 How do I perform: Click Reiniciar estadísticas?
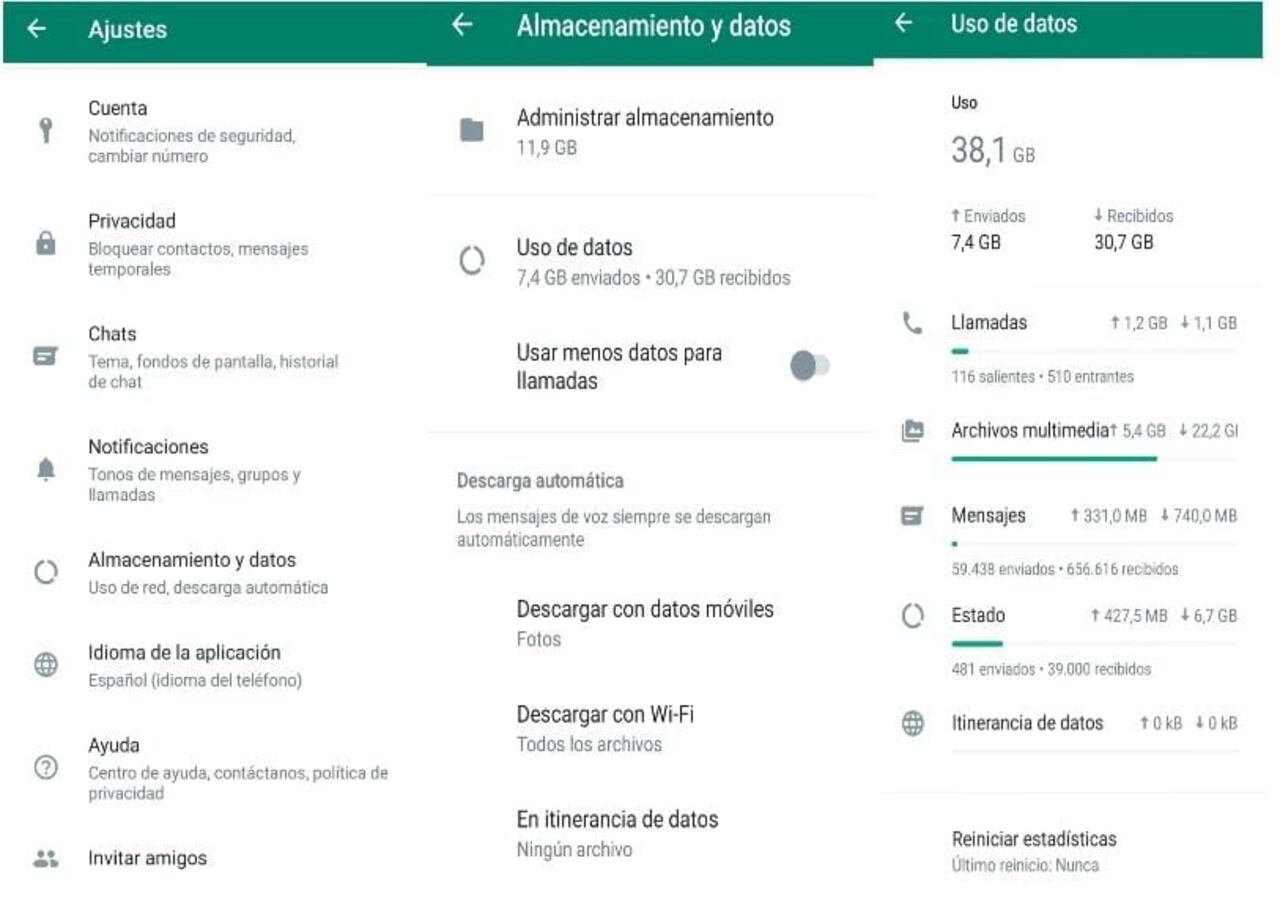coord(1036,840)
